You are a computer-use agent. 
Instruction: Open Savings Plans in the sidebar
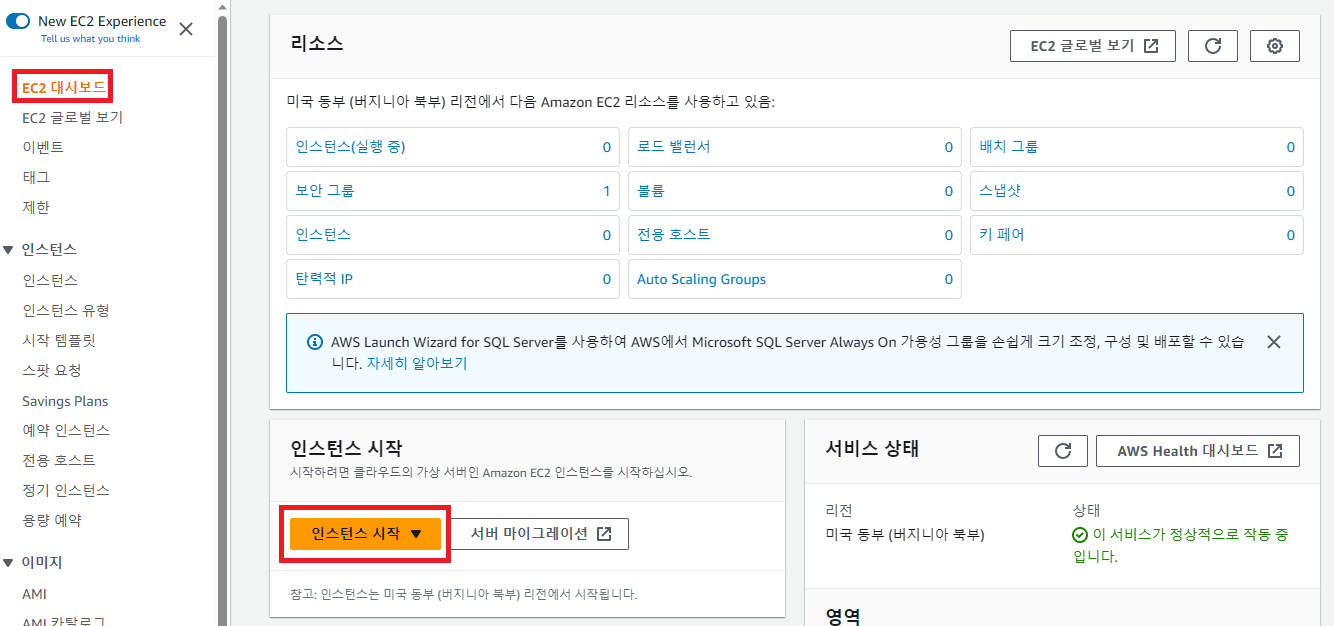[x=65, y=401]
